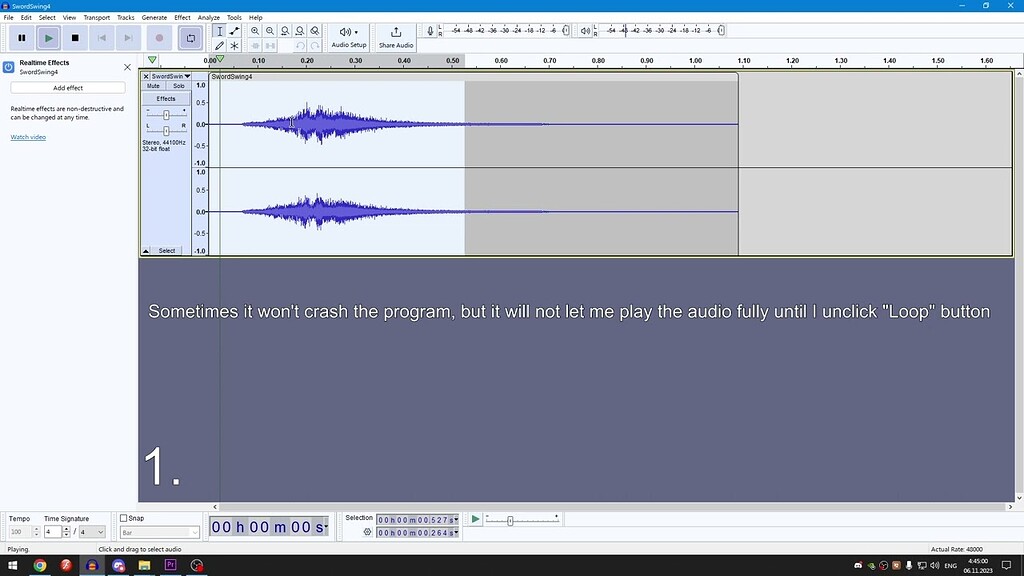Open Chrome from the taskbar
1024x576 pixels.
[40, 565]
